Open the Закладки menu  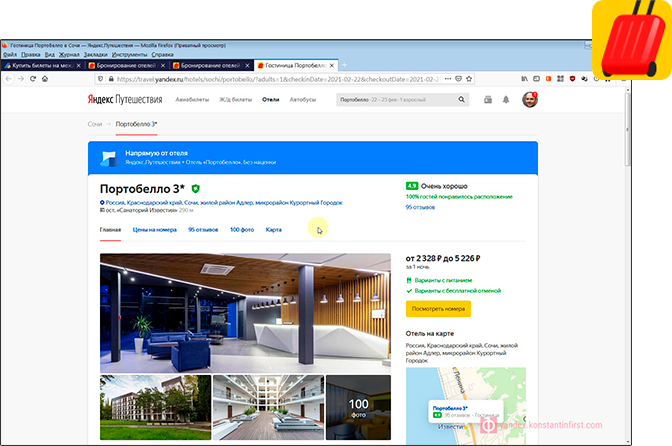coord(96,54)
